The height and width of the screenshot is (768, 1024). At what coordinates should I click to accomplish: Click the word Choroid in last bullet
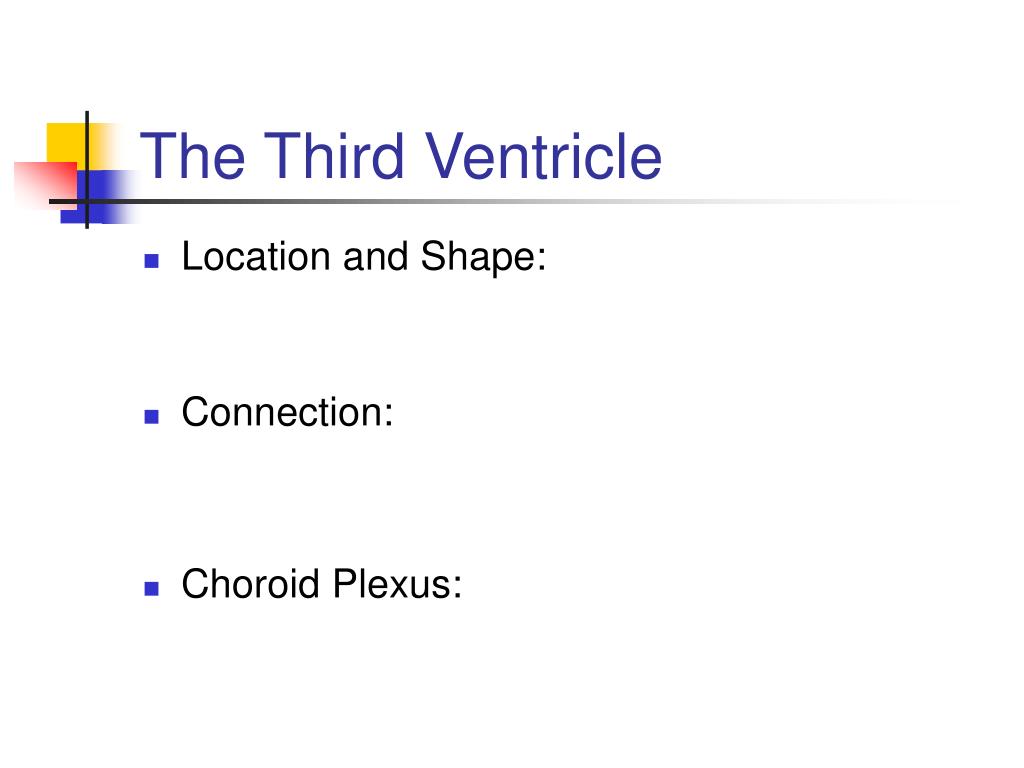tap(250, 584)
